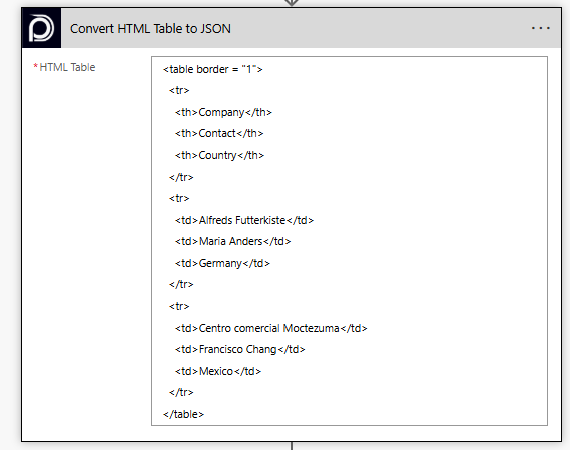Place cursor on the Contact header line
This screenshot has height=450, width=570.
click(x=219, y=133)
